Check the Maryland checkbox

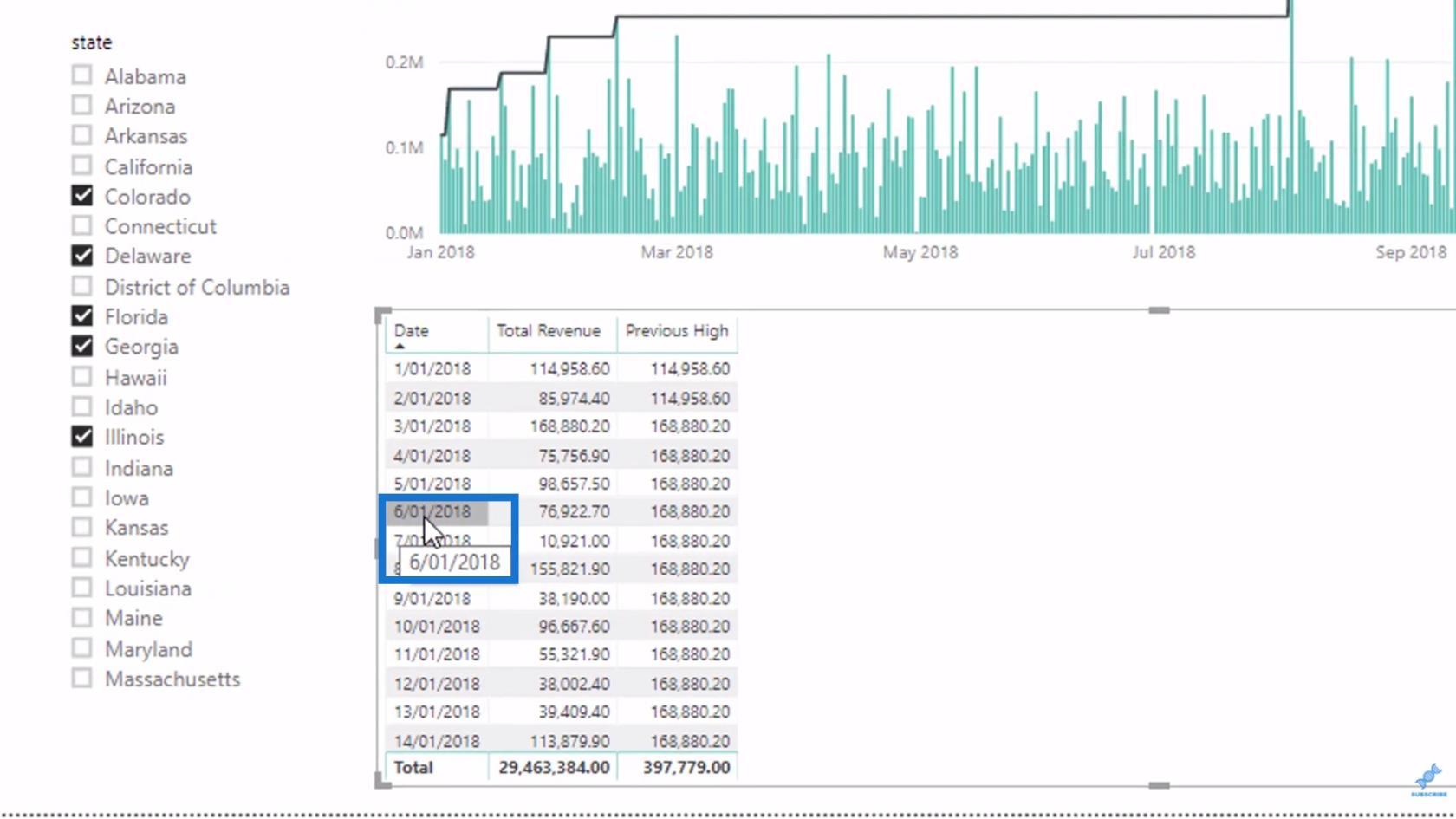pyautogui.click(x=81, y=648)
